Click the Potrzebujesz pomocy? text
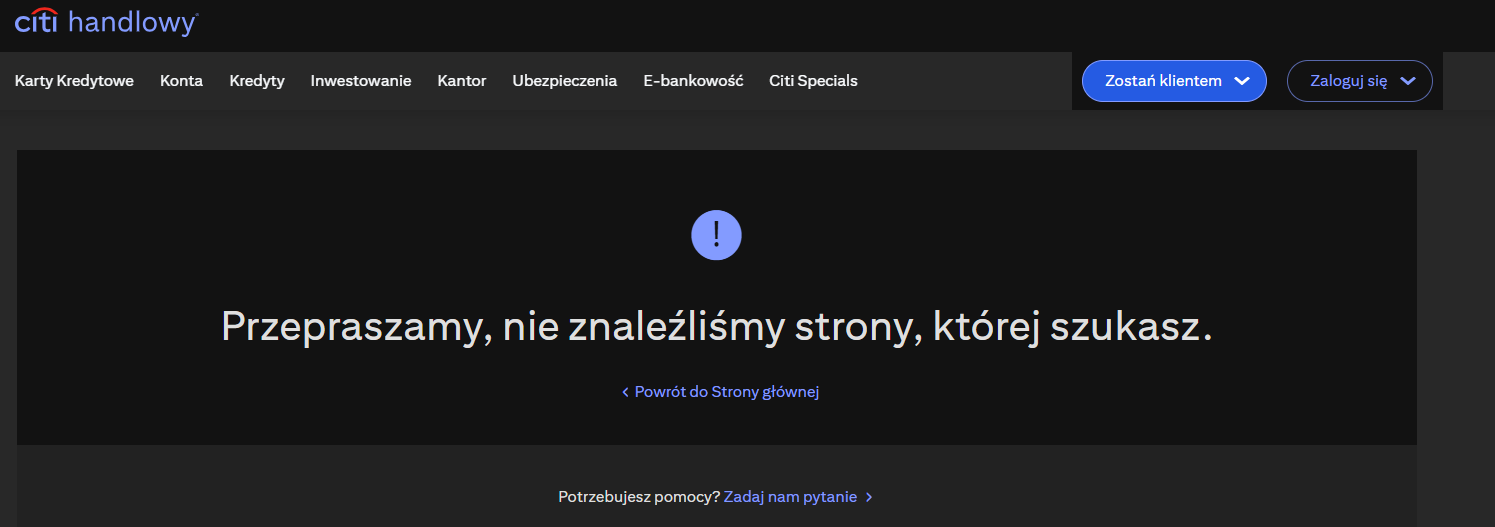The height and width of the screenshot is (527, 1495). 638,496
